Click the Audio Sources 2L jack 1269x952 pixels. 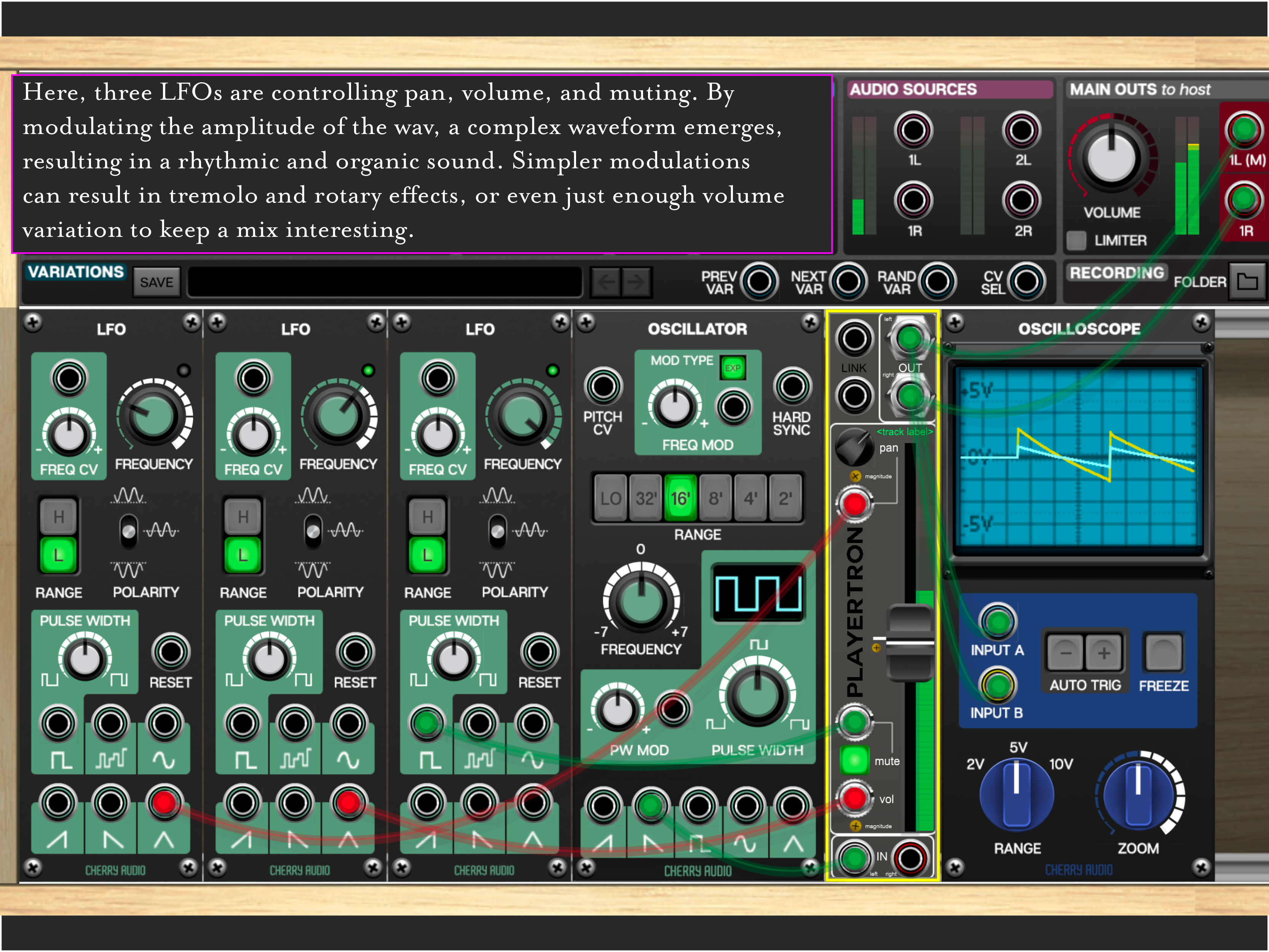coord(1021,130)
